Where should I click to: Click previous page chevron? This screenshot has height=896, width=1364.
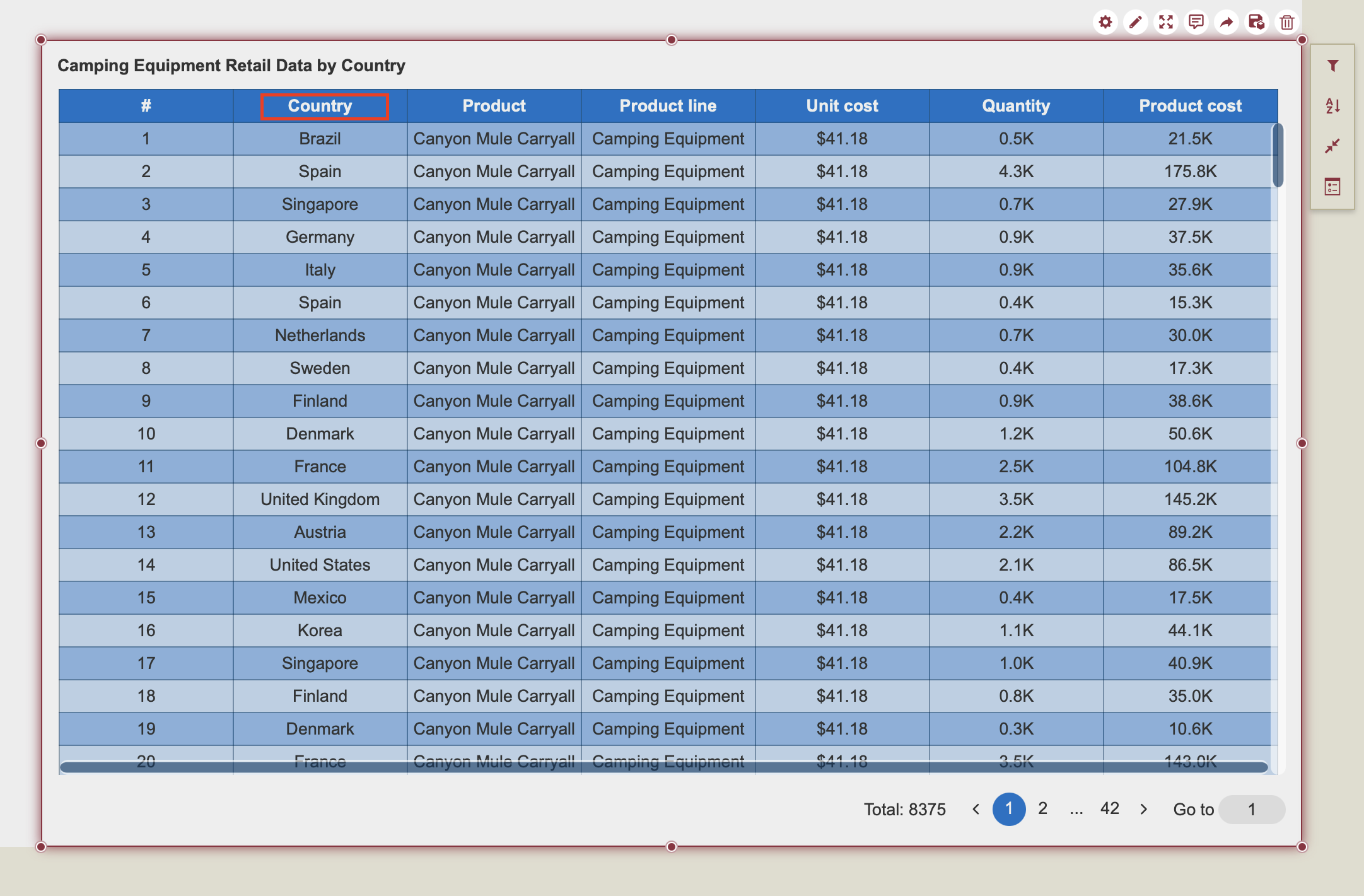tap(976, 809)
